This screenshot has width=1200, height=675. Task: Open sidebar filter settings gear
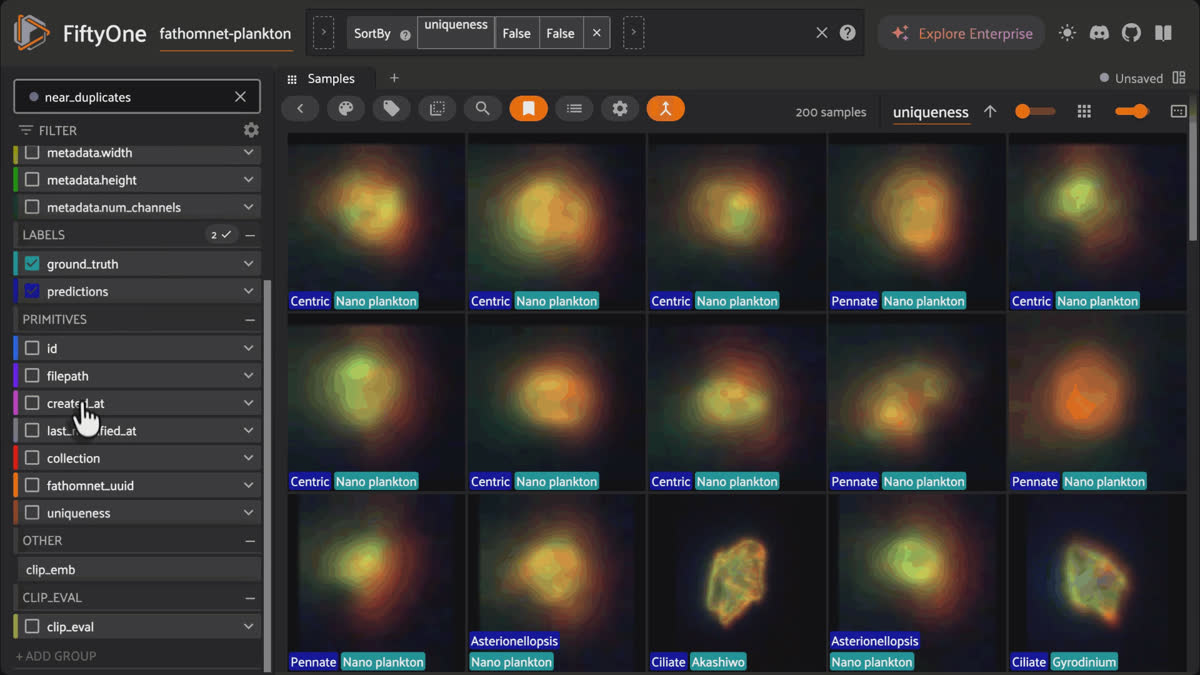click(x=251, y=130)
